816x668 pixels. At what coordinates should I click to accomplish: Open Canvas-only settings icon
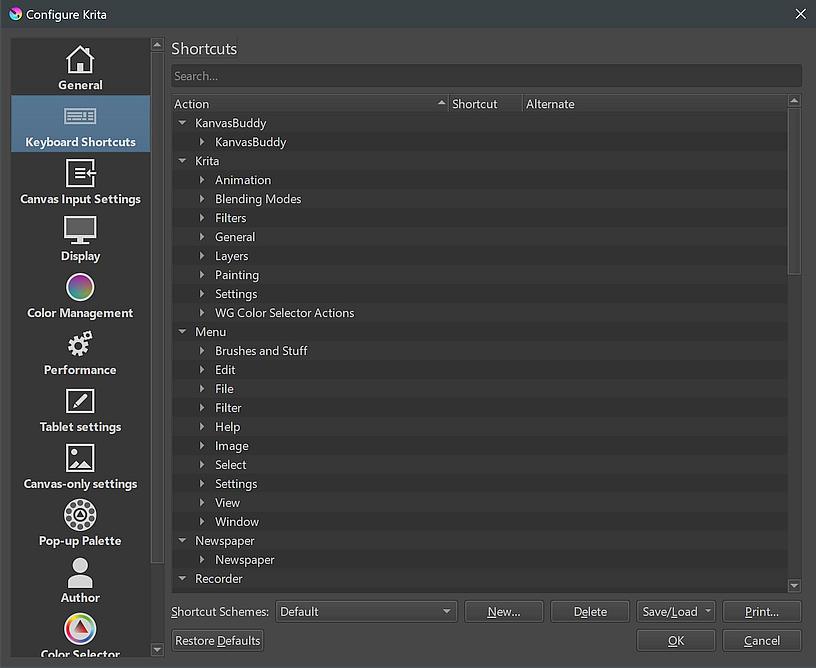[x=80, y=459]
